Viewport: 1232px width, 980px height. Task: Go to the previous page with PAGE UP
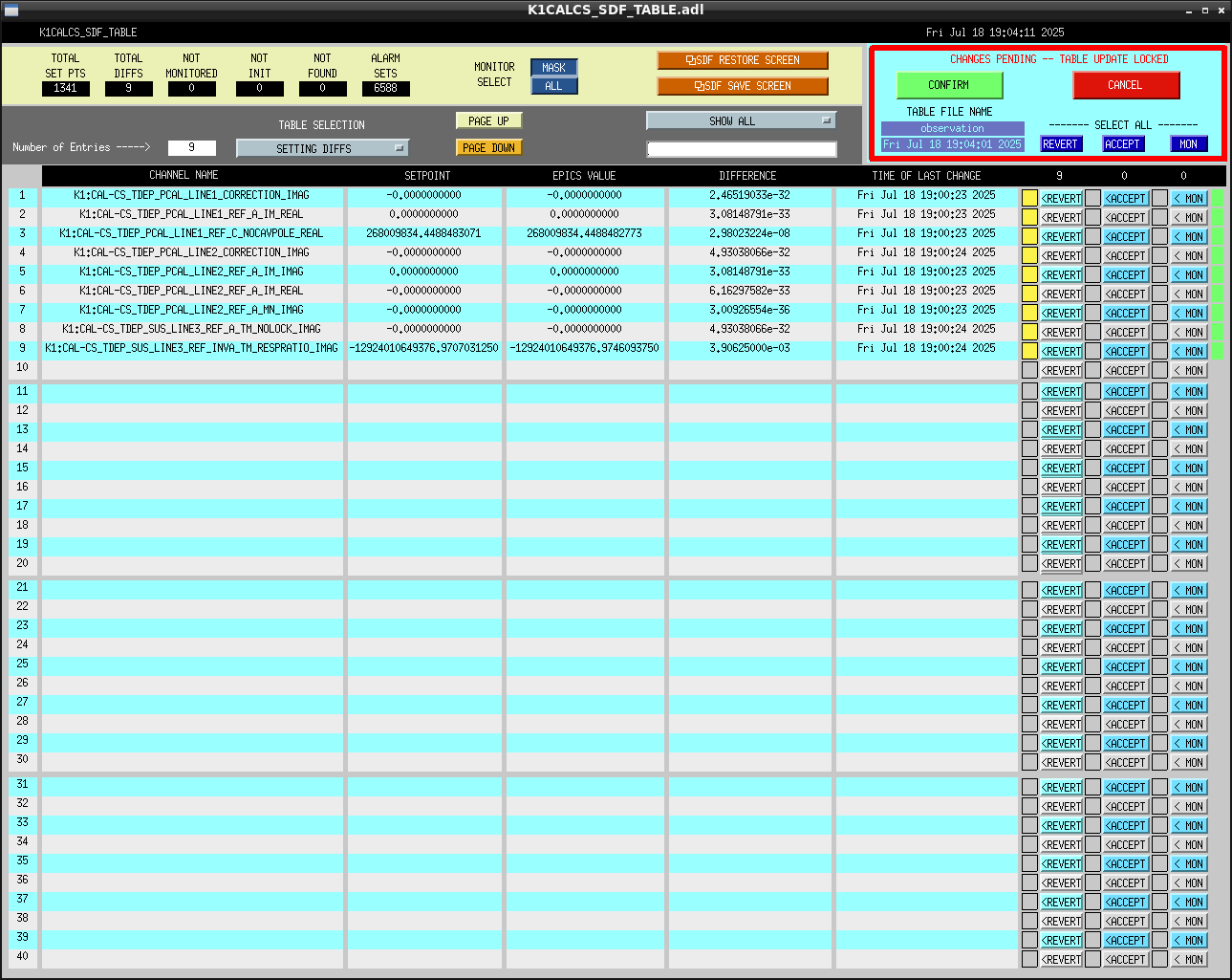[x=488, y=121]
